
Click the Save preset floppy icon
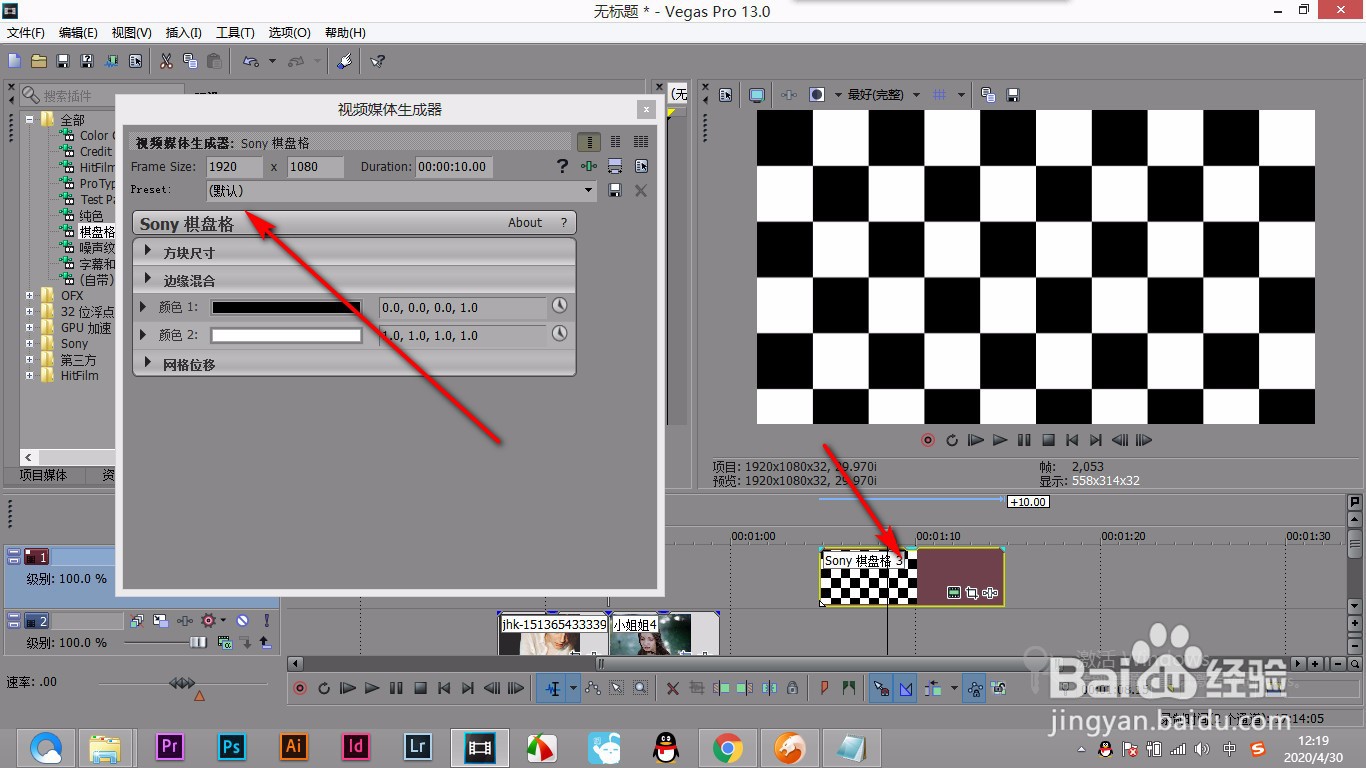pyautogui.click(x=615, y=190)
